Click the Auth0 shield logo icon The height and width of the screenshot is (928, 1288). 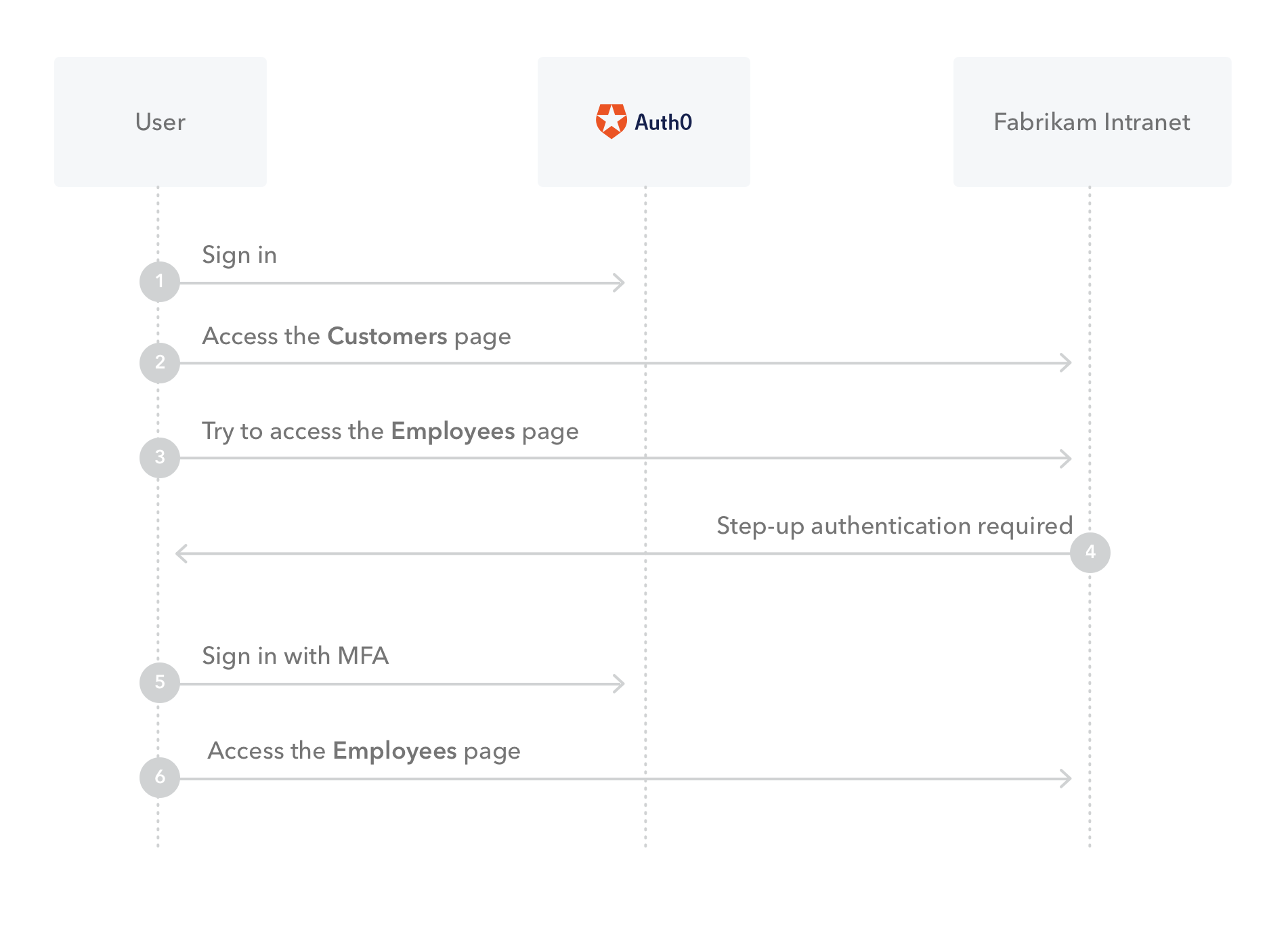click(611, 121)
